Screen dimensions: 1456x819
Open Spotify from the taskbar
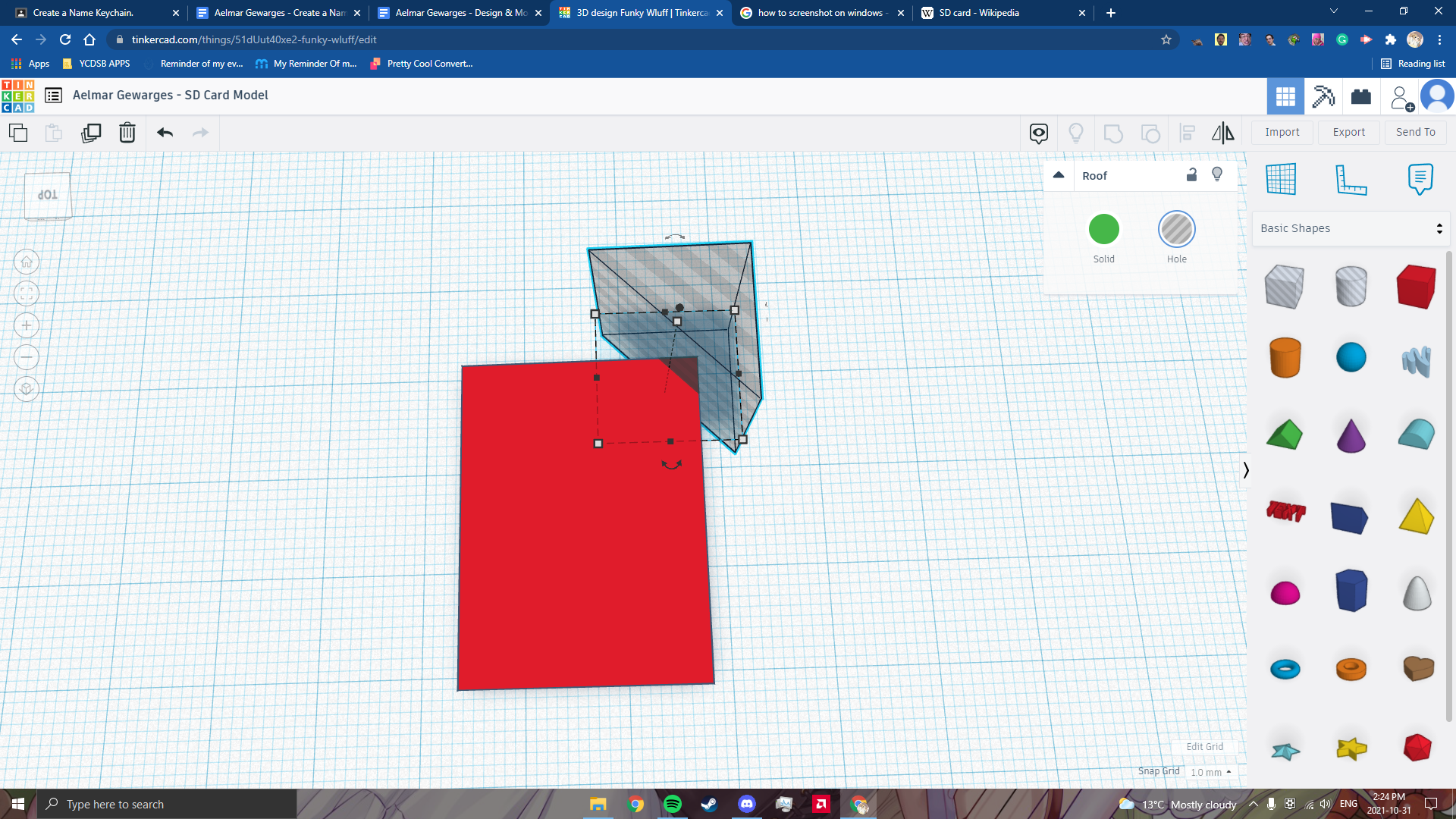pyautogui.click(x=673, y=805)
